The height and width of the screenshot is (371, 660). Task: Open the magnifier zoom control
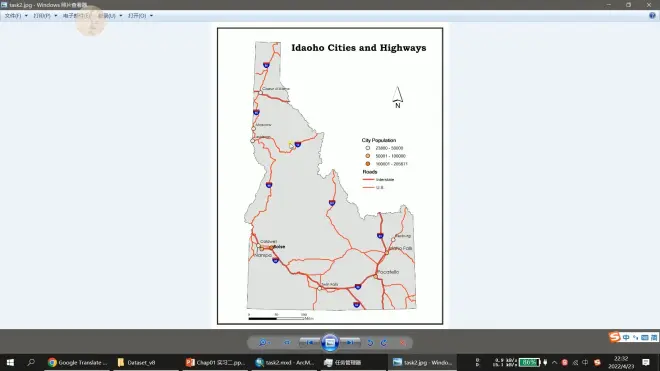pos(264,343)
